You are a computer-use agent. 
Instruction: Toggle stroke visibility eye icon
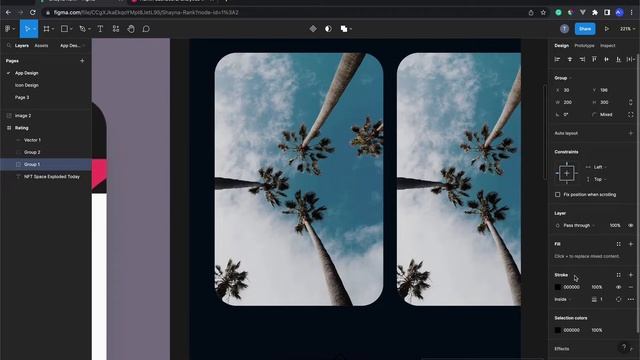(x=619, y=287)
